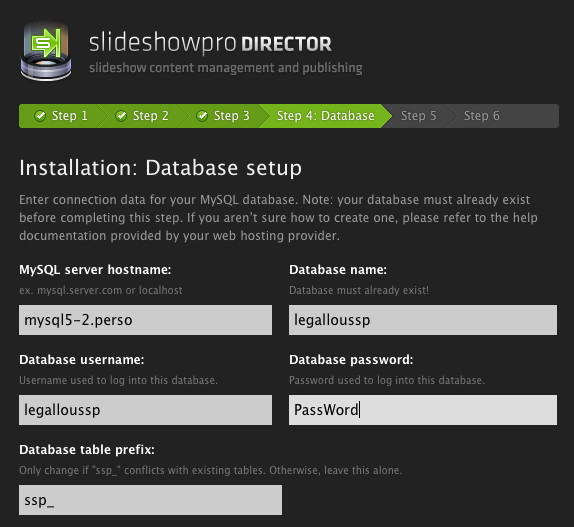Select Step 3 in the progress bar
The width and height of the screenshot is (574, 527).
pyautogui.click(x=223, y=116)
